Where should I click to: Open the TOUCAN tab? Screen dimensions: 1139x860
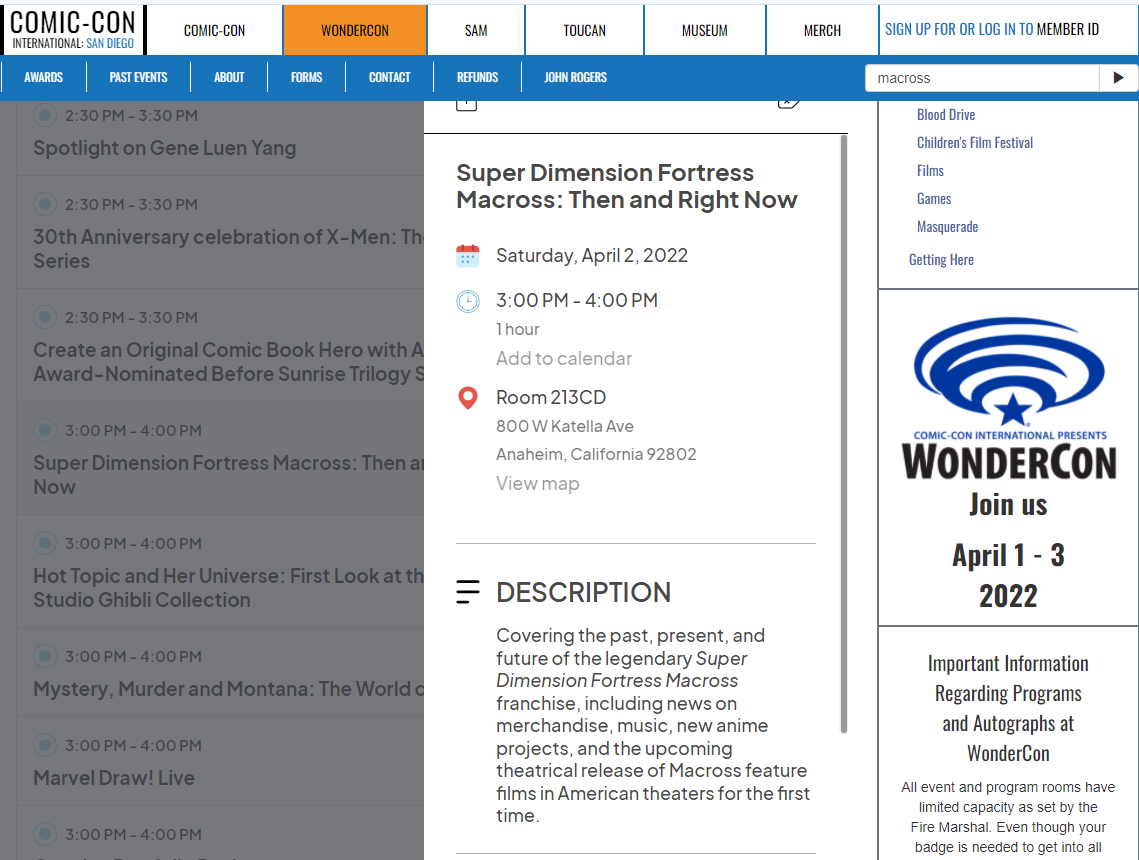pyautogui.click(x=584, y=31)
